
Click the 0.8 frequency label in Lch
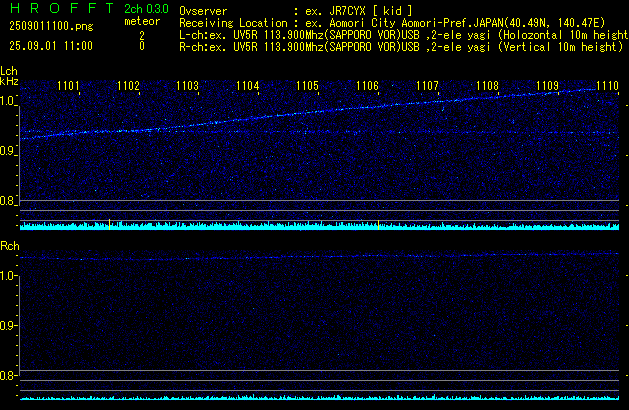tap(7, 201)
